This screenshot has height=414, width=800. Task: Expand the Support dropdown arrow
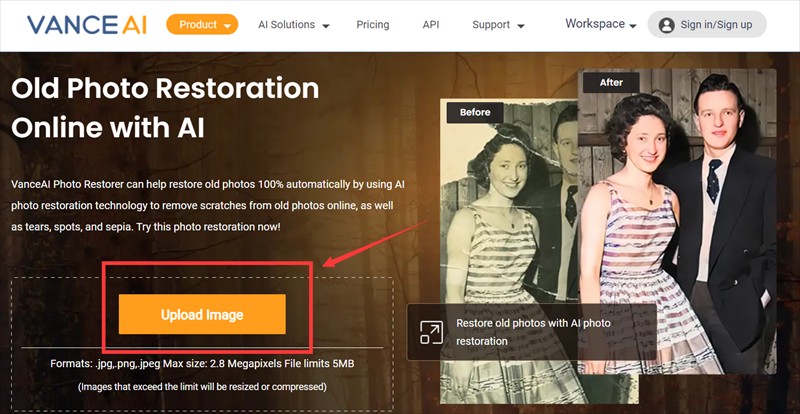pos(521,26)
